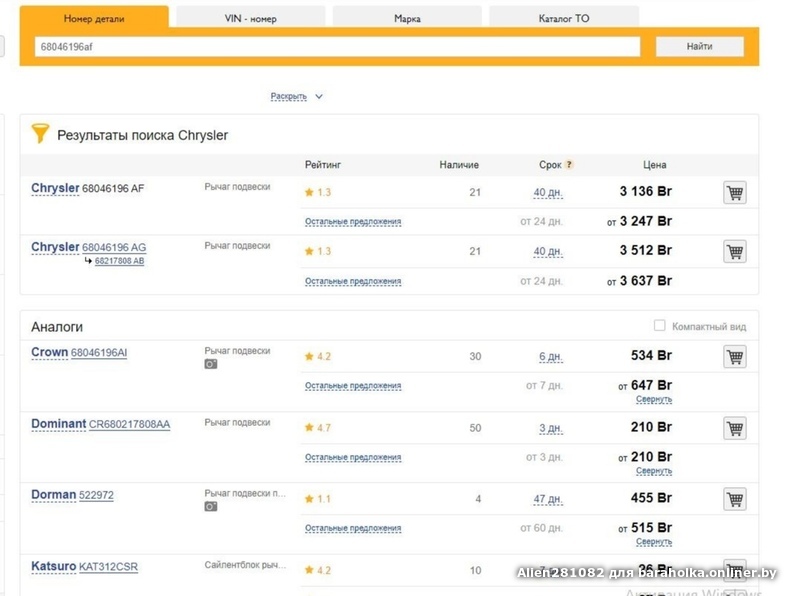Click 40 дн. delivery term for 68046196 AF
800x596 pixels.
548,193
